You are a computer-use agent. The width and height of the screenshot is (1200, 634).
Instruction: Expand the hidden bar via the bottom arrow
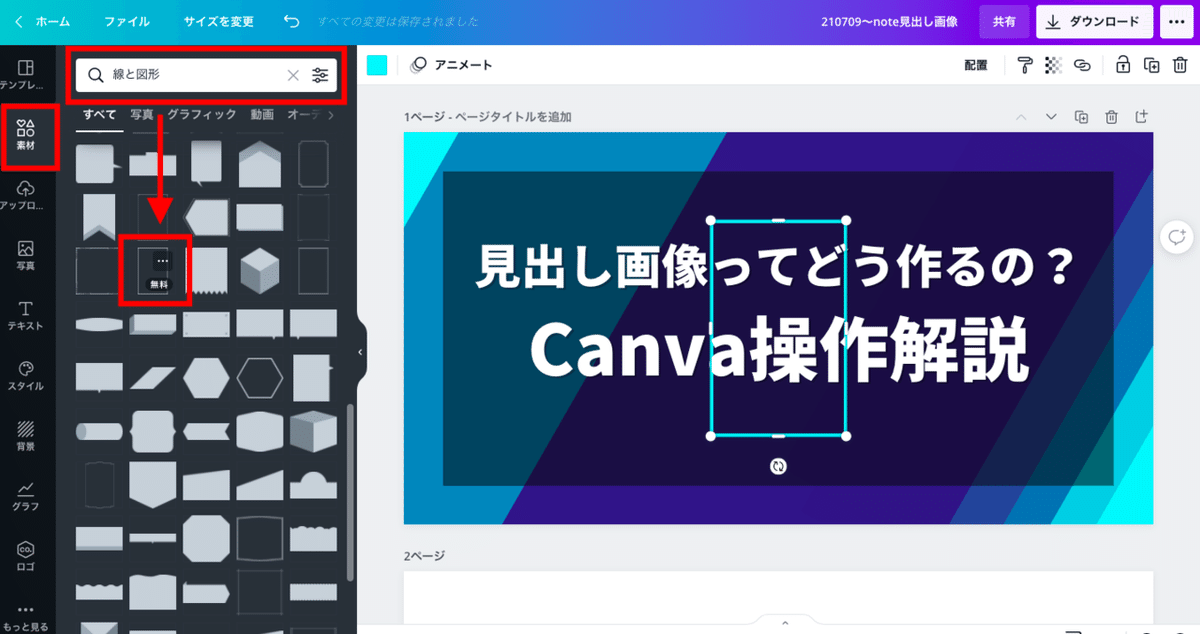point(785,621)
